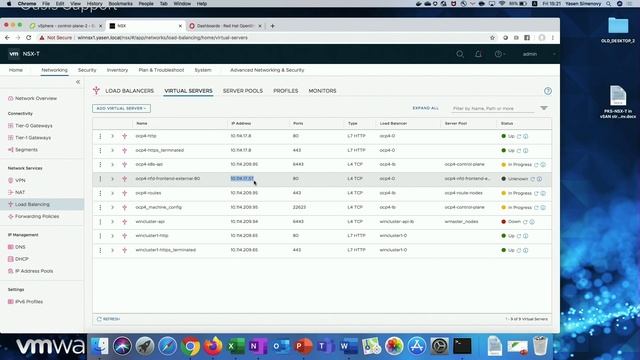
Task: Open Tier-1 Gateways in sidebar
Action: pyautogui.click(x=33, y=138)
